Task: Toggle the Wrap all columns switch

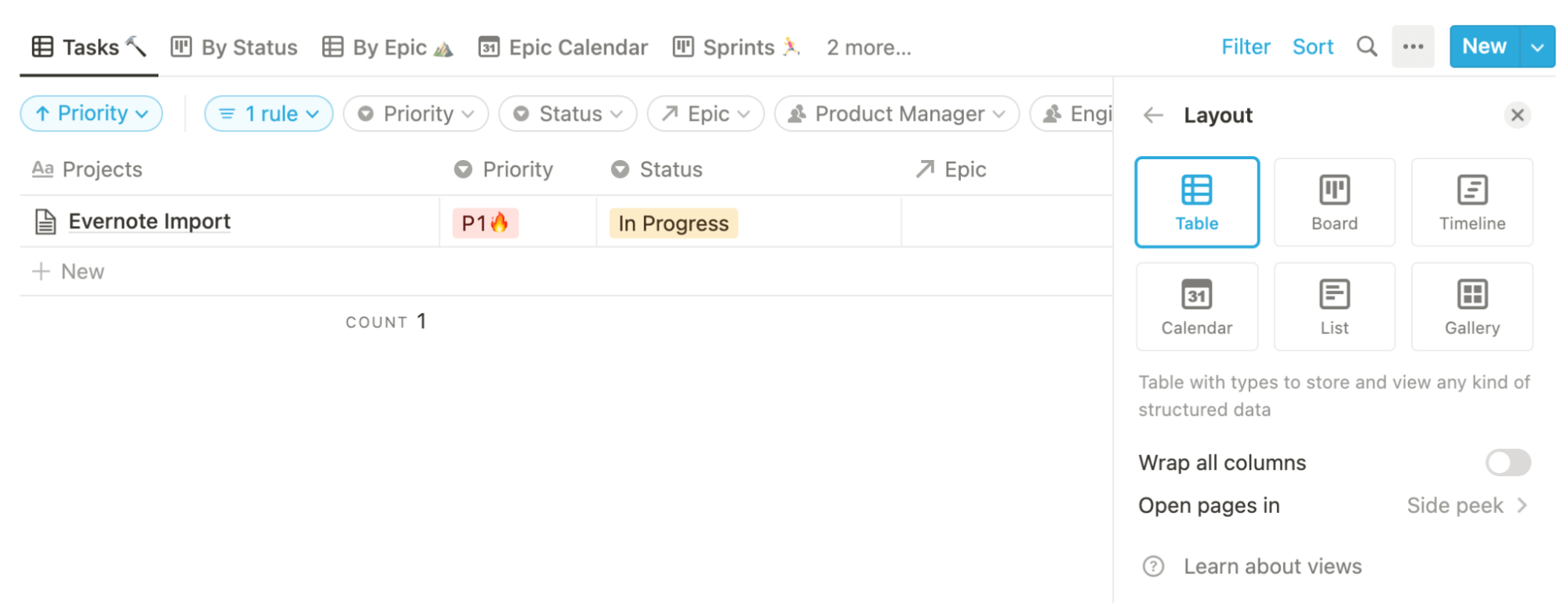Action: [1507, 463]
